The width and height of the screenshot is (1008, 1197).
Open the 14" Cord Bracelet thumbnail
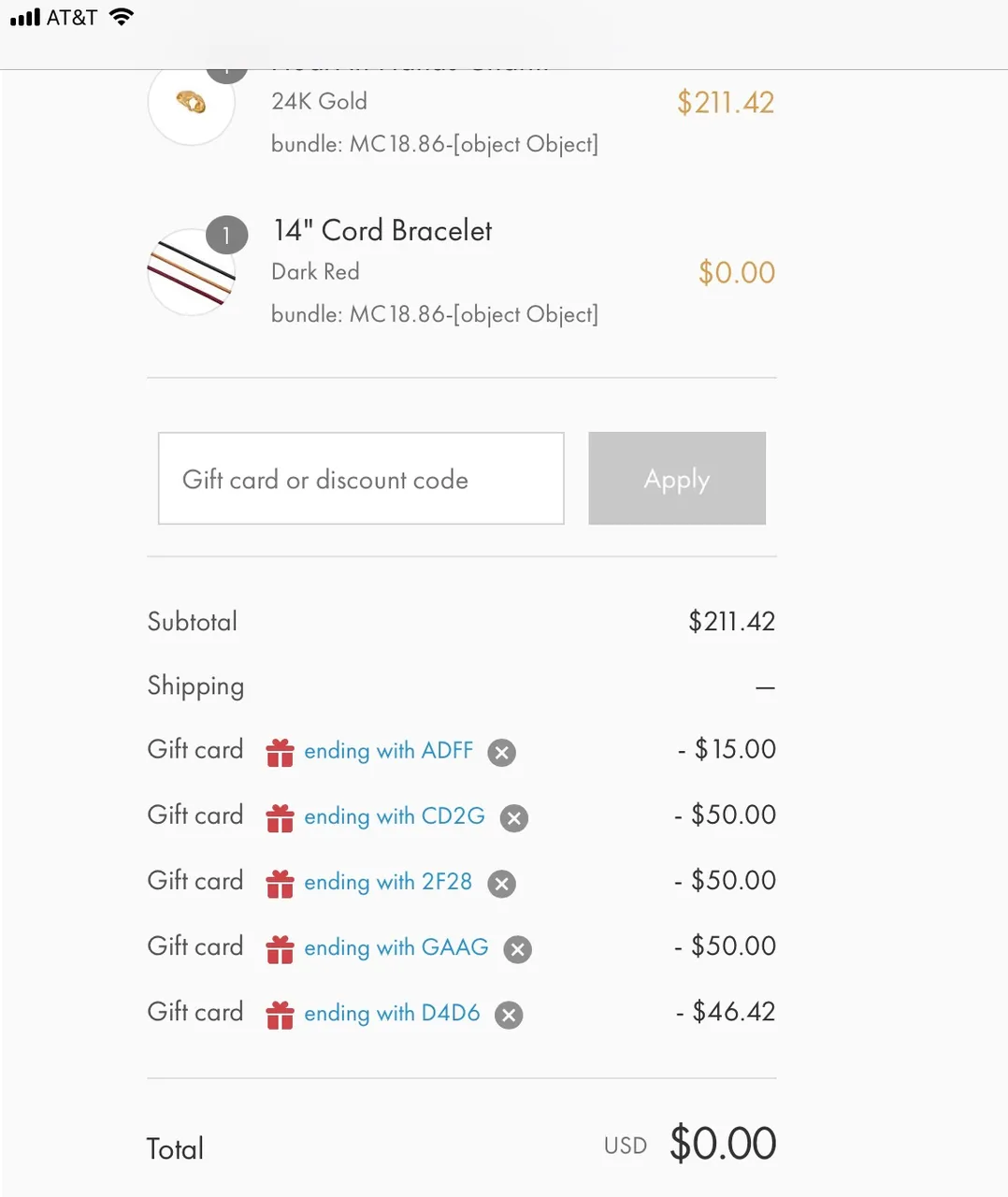click(192, 272)
